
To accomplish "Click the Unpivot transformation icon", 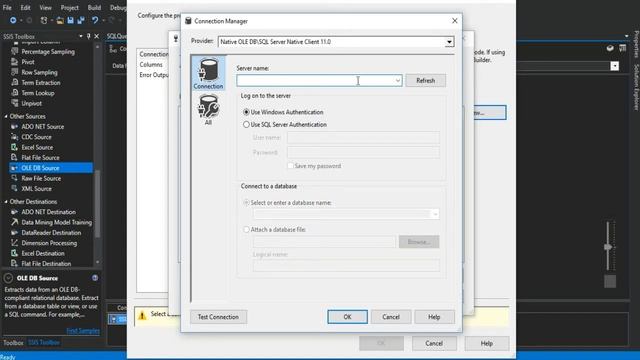I will point(15,103).
